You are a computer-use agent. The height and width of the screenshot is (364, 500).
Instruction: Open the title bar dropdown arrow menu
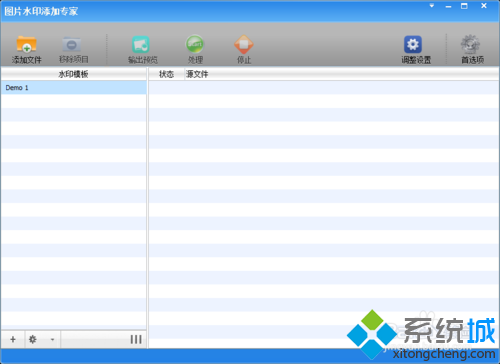(x=432, y=6)
